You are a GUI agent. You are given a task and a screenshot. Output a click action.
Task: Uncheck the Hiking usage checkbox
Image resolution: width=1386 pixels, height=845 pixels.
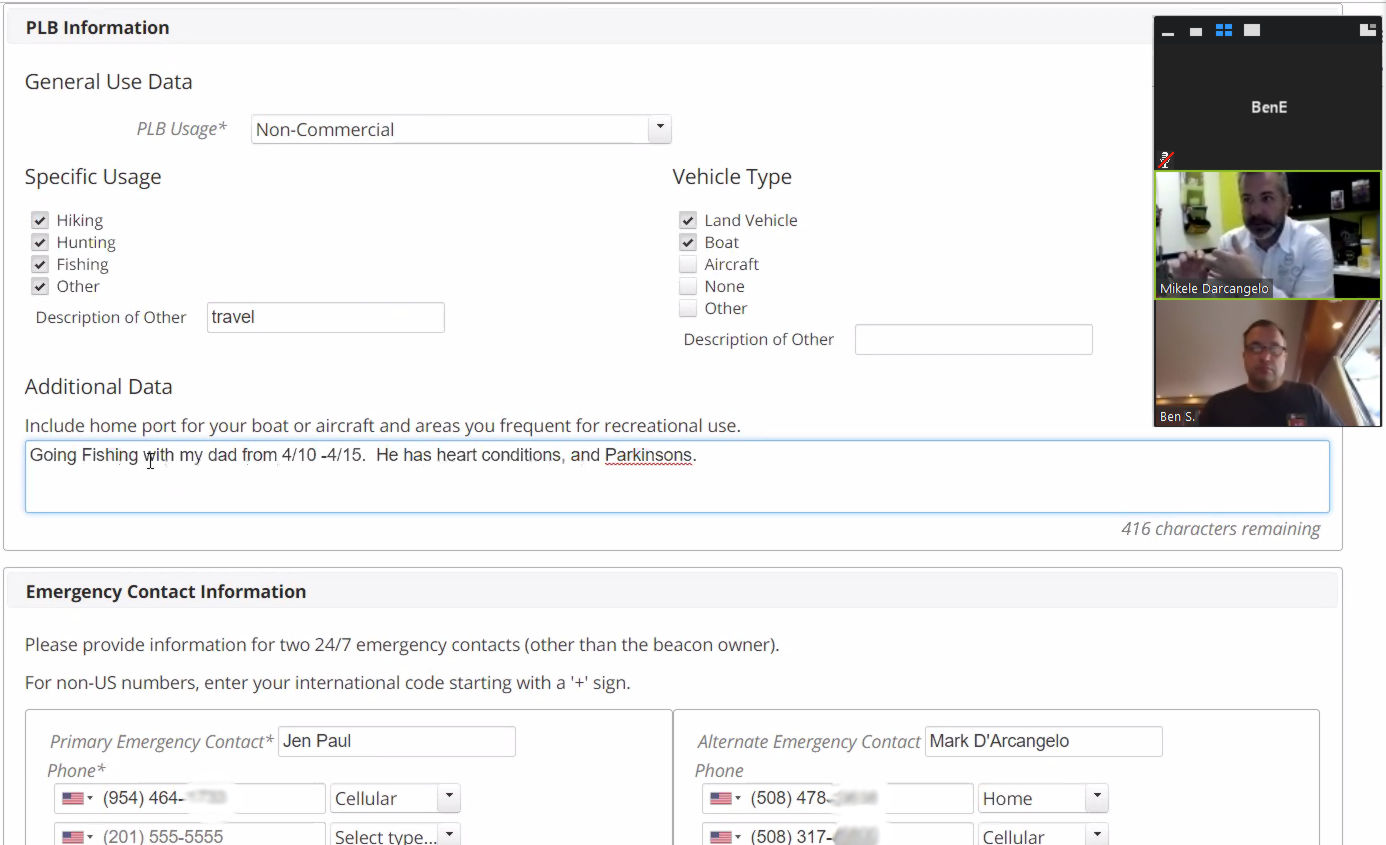pyautogui.click(x=40, y=220)
